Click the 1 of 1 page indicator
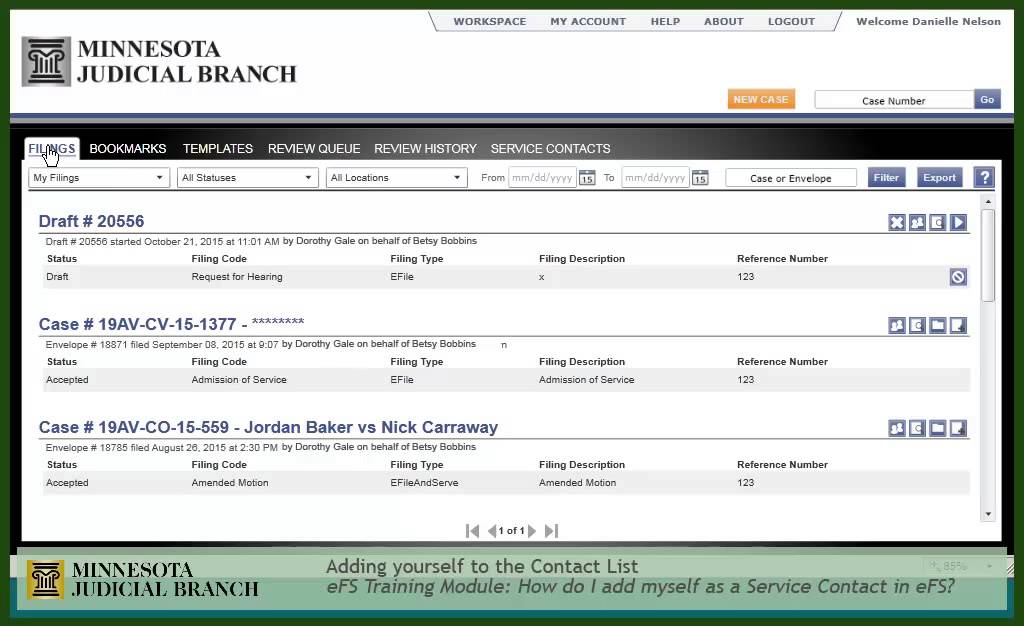1024x626 pixels. tap(512, 531)
